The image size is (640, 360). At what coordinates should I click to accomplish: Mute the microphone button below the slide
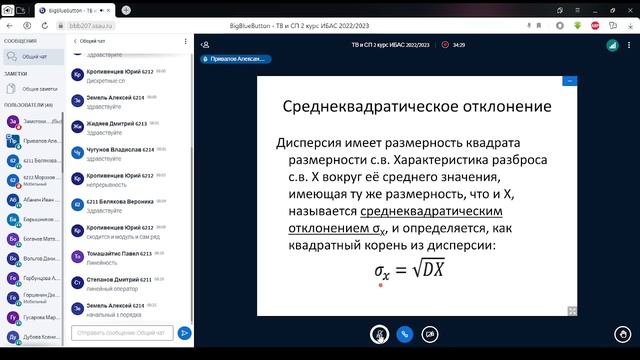[x=379, y=334]
